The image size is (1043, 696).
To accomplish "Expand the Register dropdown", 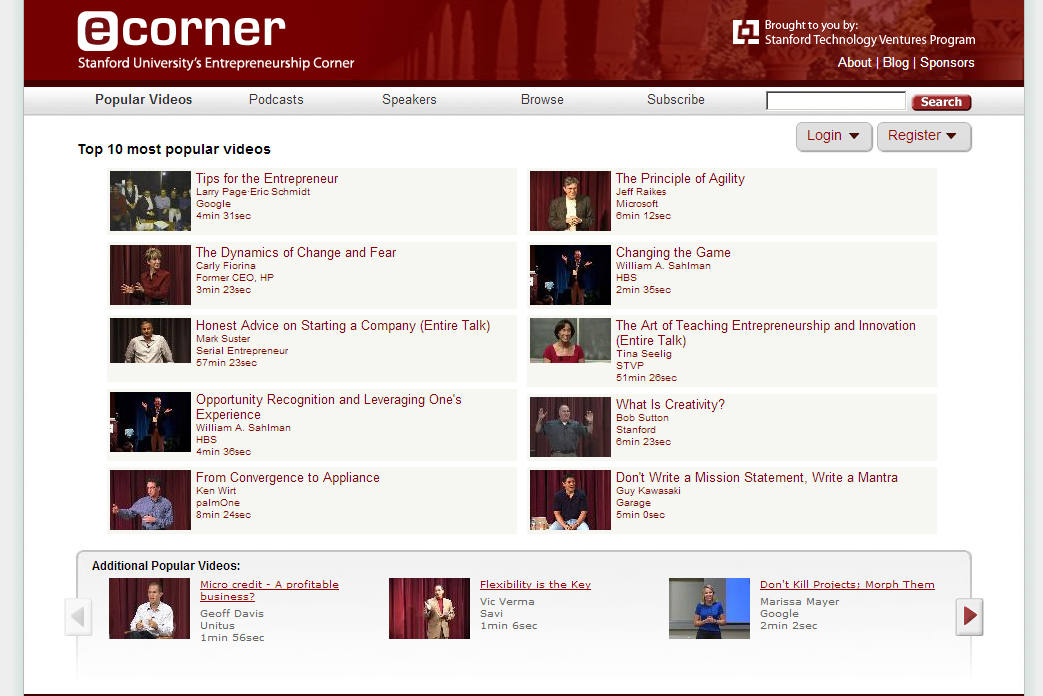I will point(923,136).
